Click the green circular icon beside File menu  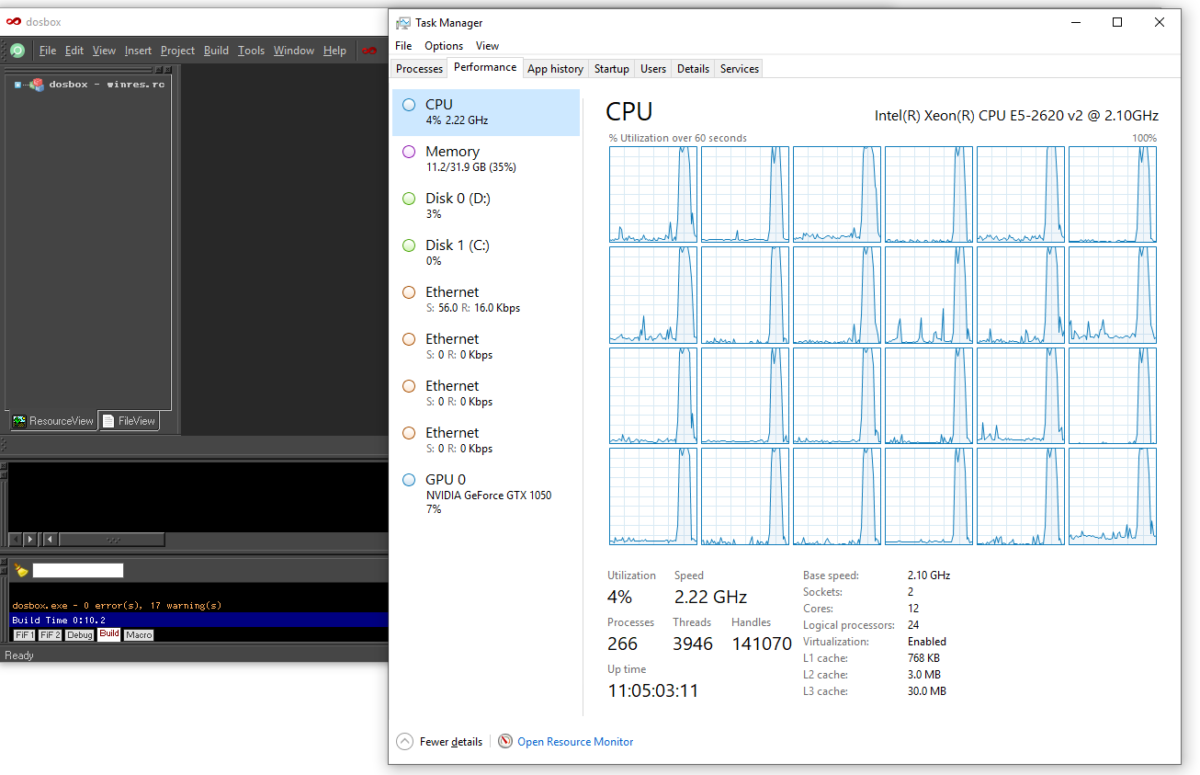[x=17, y=50]
